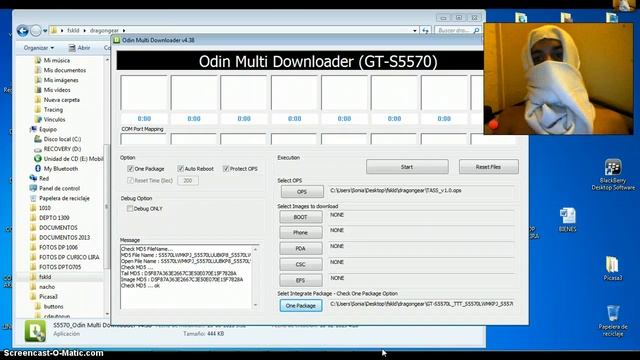Select Mis vídeos in the sidebar
Image resolution: width=640 pixels, height=360 pixels.
pyautogui.click(x=57, y=90)
